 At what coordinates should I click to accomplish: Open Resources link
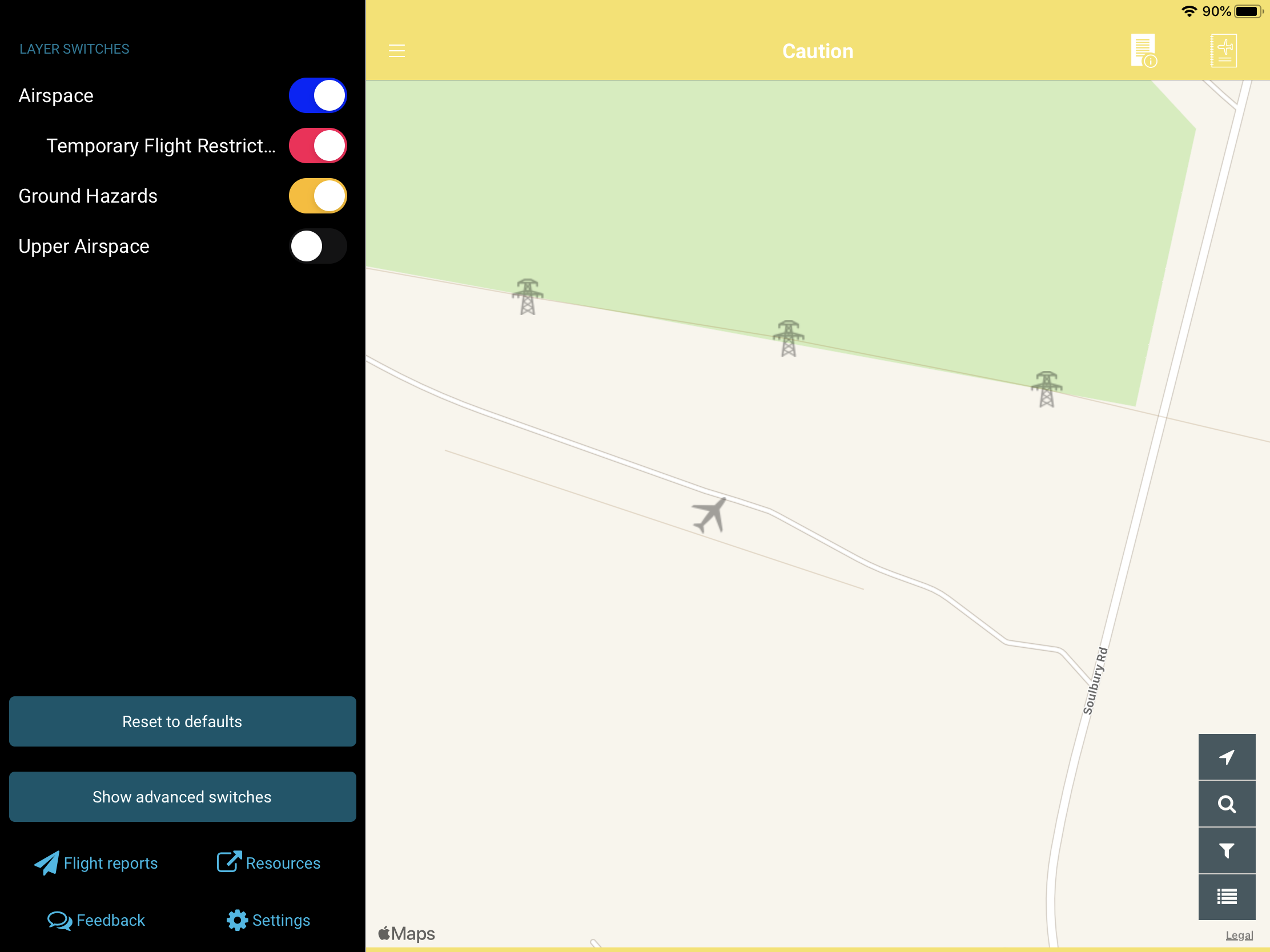pyautogui.click(x=269, y=863)
